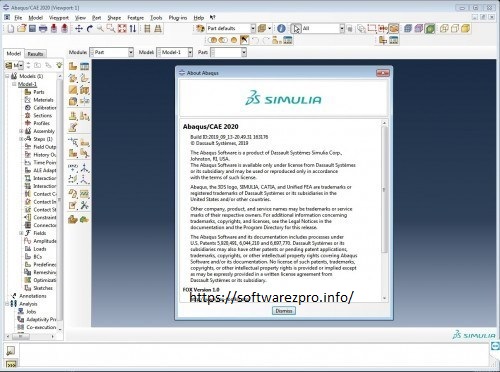This screenshot has height=372, width=500.
Task: Click the Save Model Database icon
Action: click(32, 29)
